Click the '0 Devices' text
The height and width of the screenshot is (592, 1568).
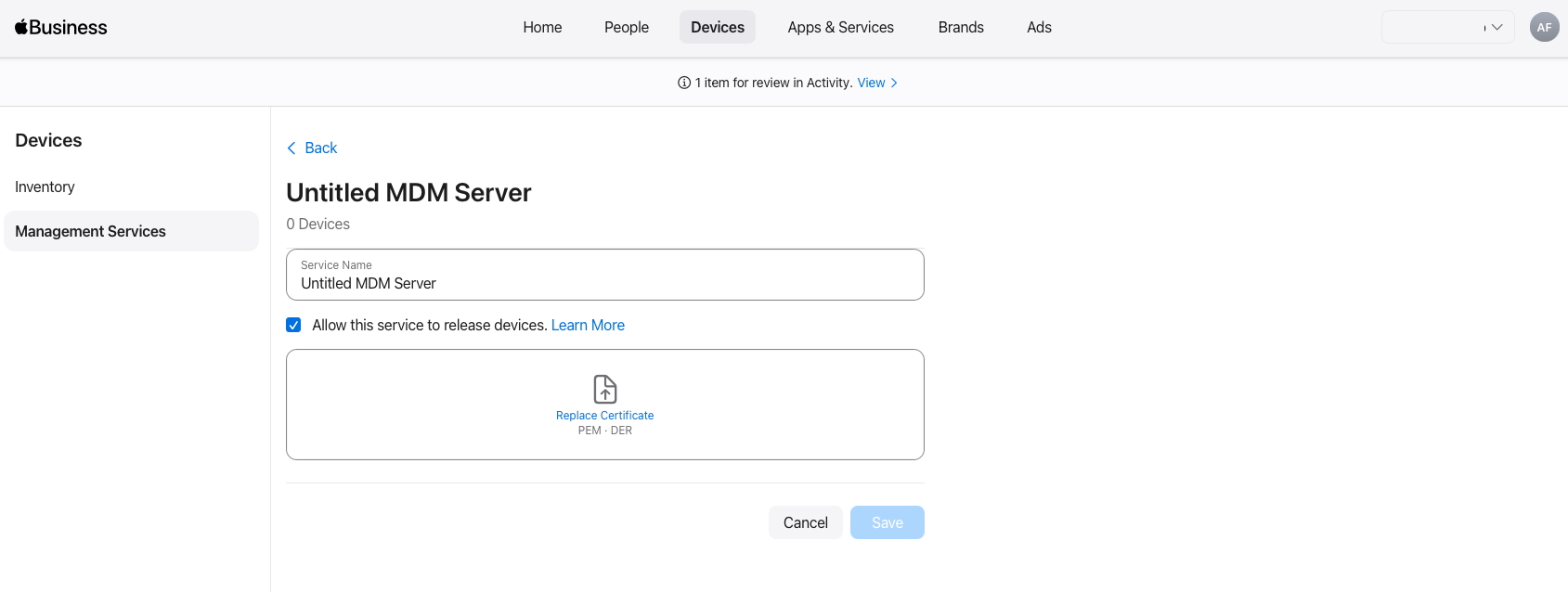coord(318,224)
